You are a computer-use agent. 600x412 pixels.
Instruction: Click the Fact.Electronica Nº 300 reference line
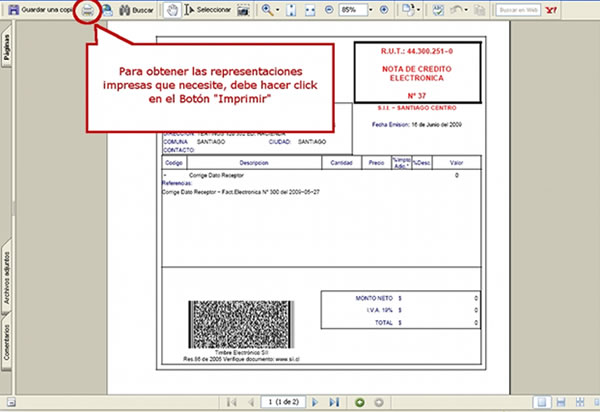tap(241, 192)
